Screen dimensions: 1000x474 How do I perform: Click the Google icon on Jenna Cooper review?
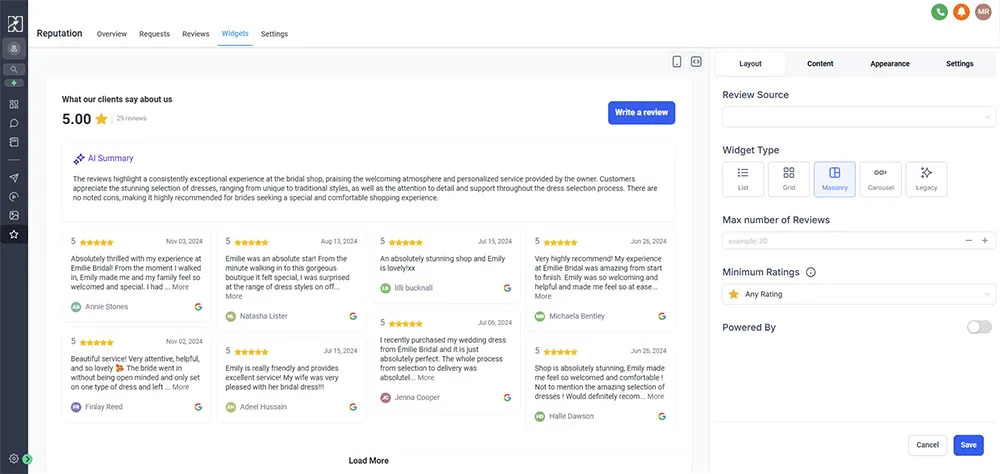coord(508,397)
